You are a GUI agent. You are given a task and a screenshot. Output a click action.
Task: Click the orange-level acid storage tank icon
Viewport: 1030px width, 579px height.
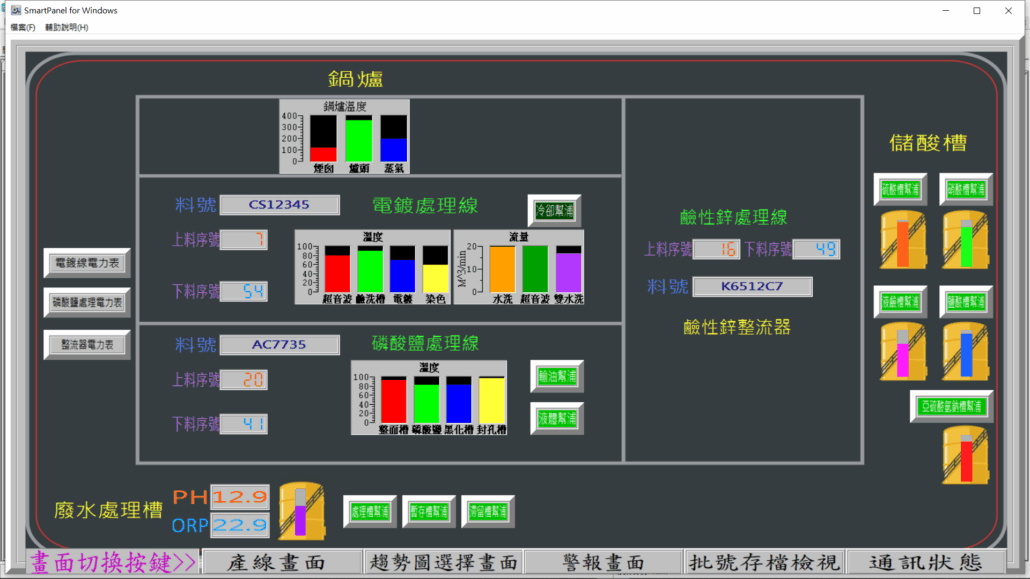point(903,239)
